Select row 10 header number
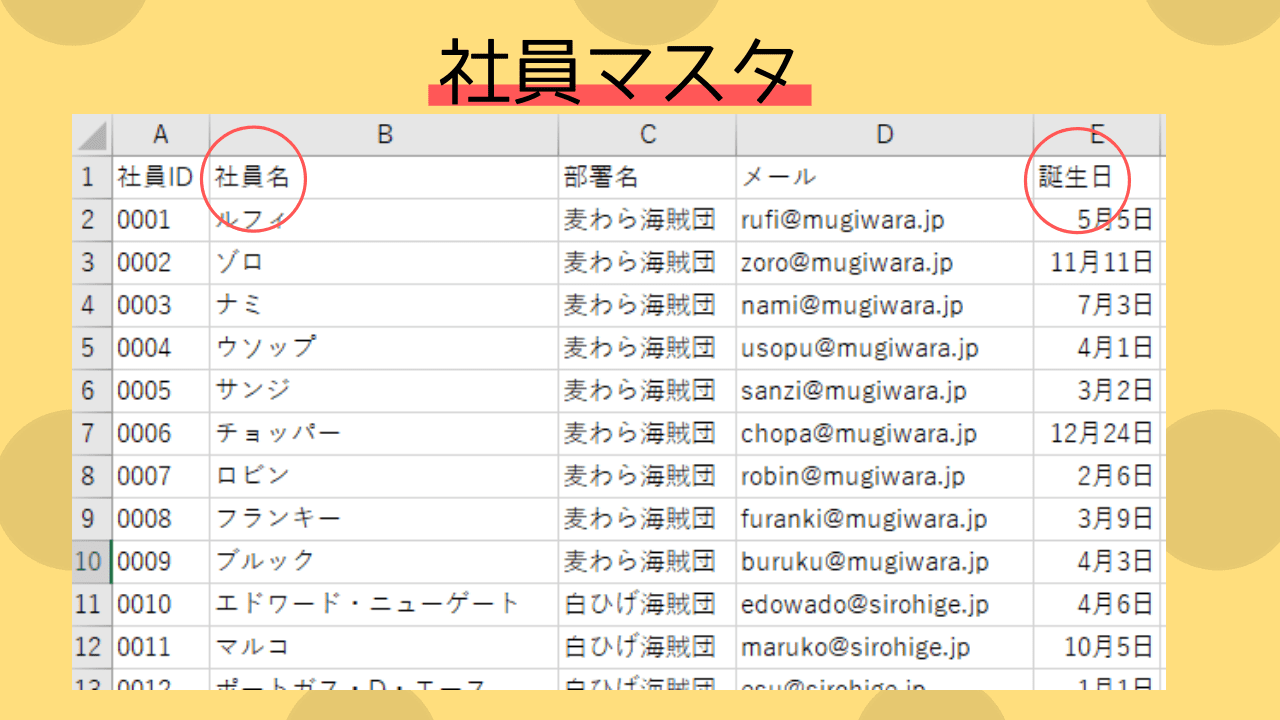The height and width of the screenshot is (720, 1280). coord(90,562)
